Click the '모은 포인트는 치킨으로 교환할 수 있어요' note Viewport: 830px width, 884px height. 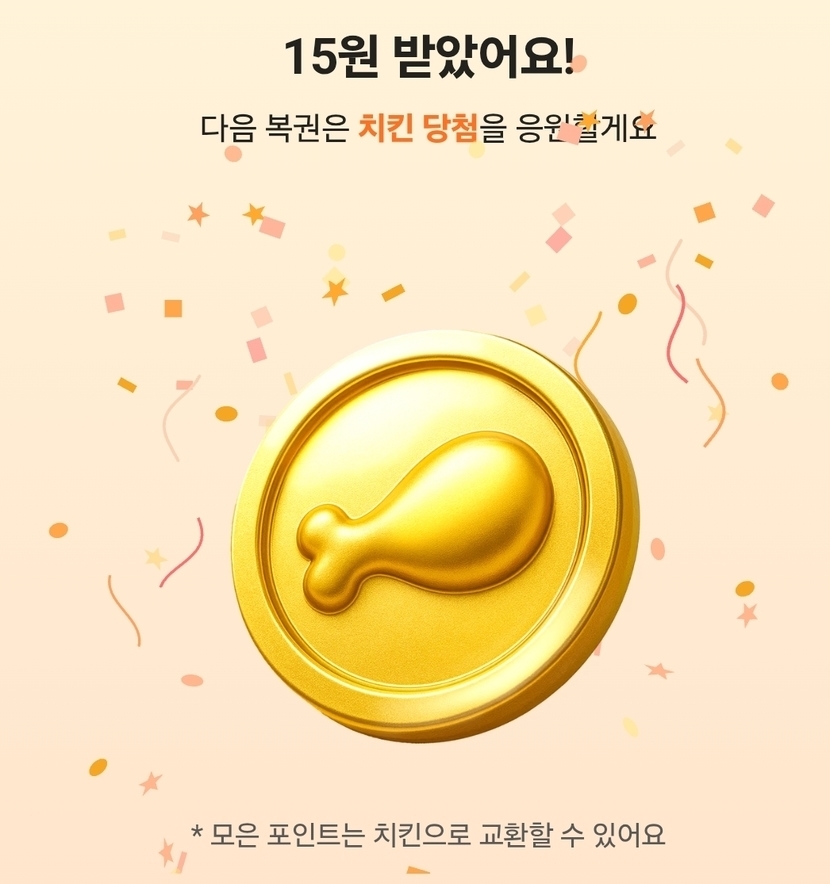click(437, 835)
